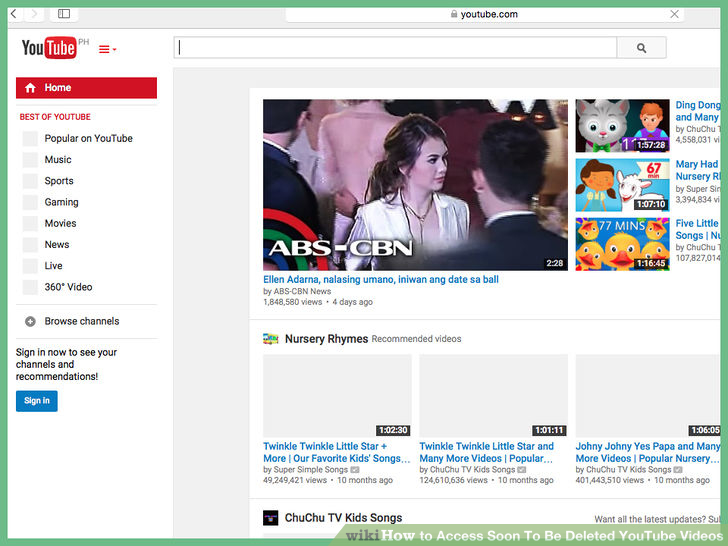The image size is (728, 546).
Task: Click the "401,443,510 views" text
Action: click(610, 480)
